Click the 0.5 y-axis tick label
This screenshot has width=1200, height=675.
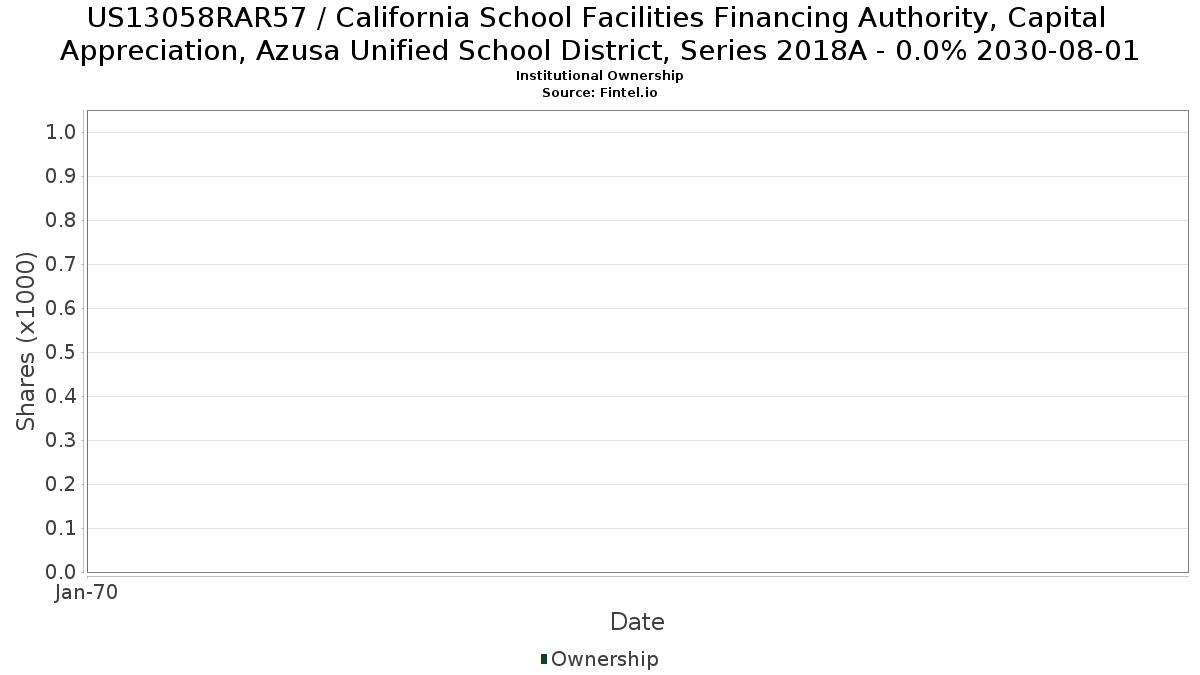point(62,353)
